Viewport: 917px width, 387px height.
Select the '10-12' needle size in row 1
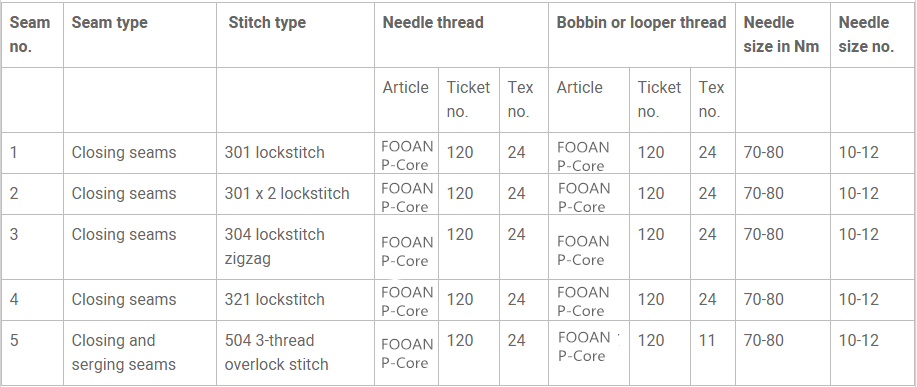tap(859, 153)
